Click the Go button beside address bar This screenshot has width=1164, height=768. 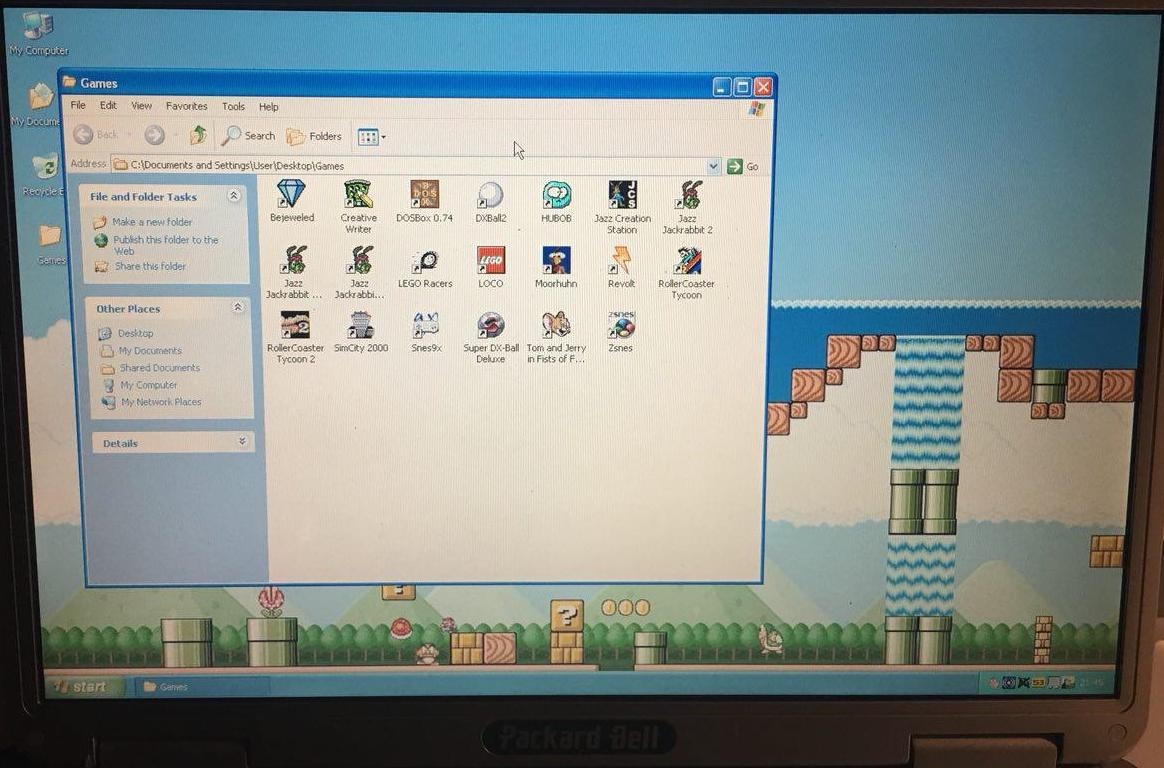743,166
